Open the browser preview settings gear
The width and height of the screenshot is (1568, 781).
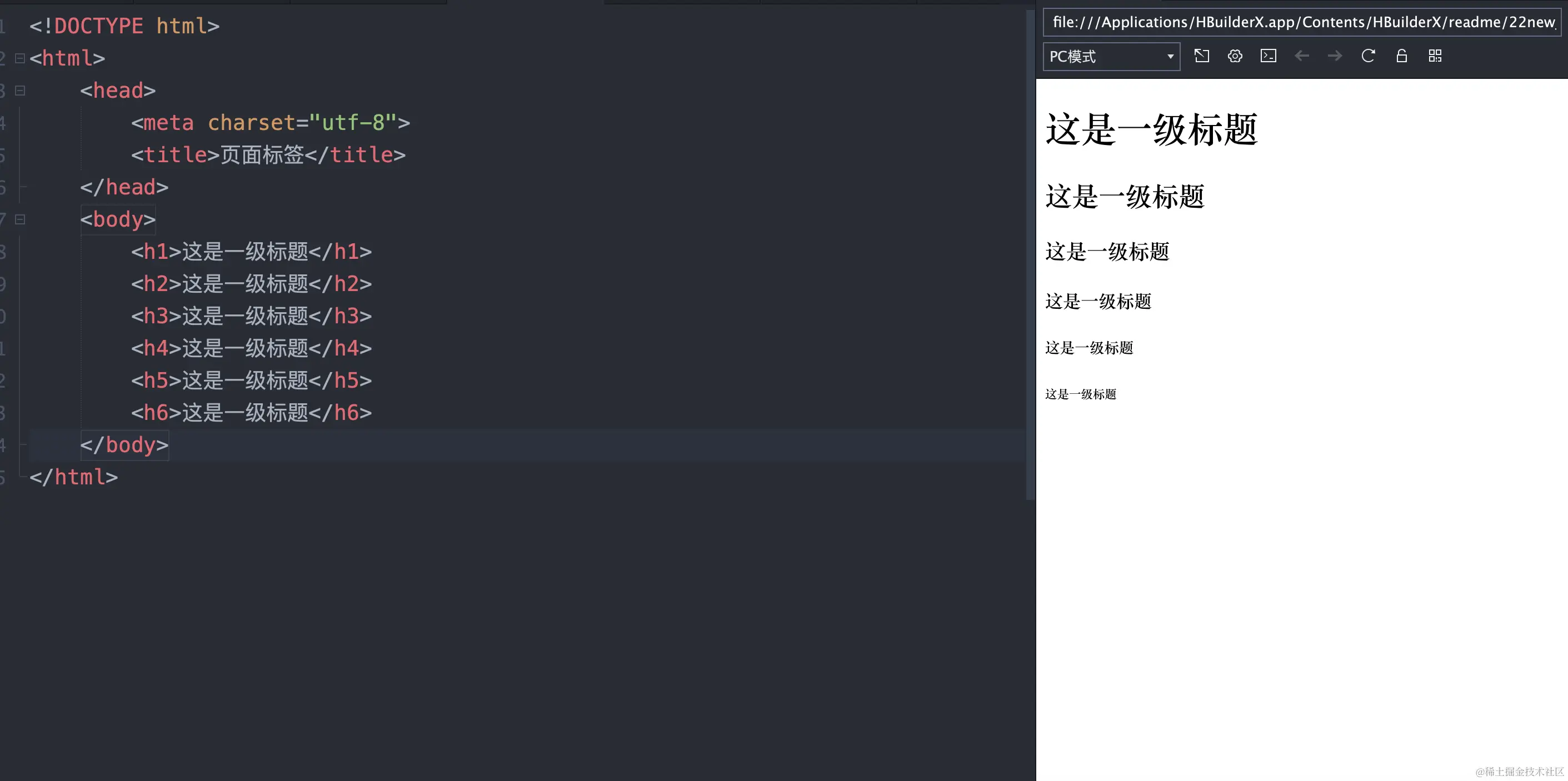point(1235,56)
